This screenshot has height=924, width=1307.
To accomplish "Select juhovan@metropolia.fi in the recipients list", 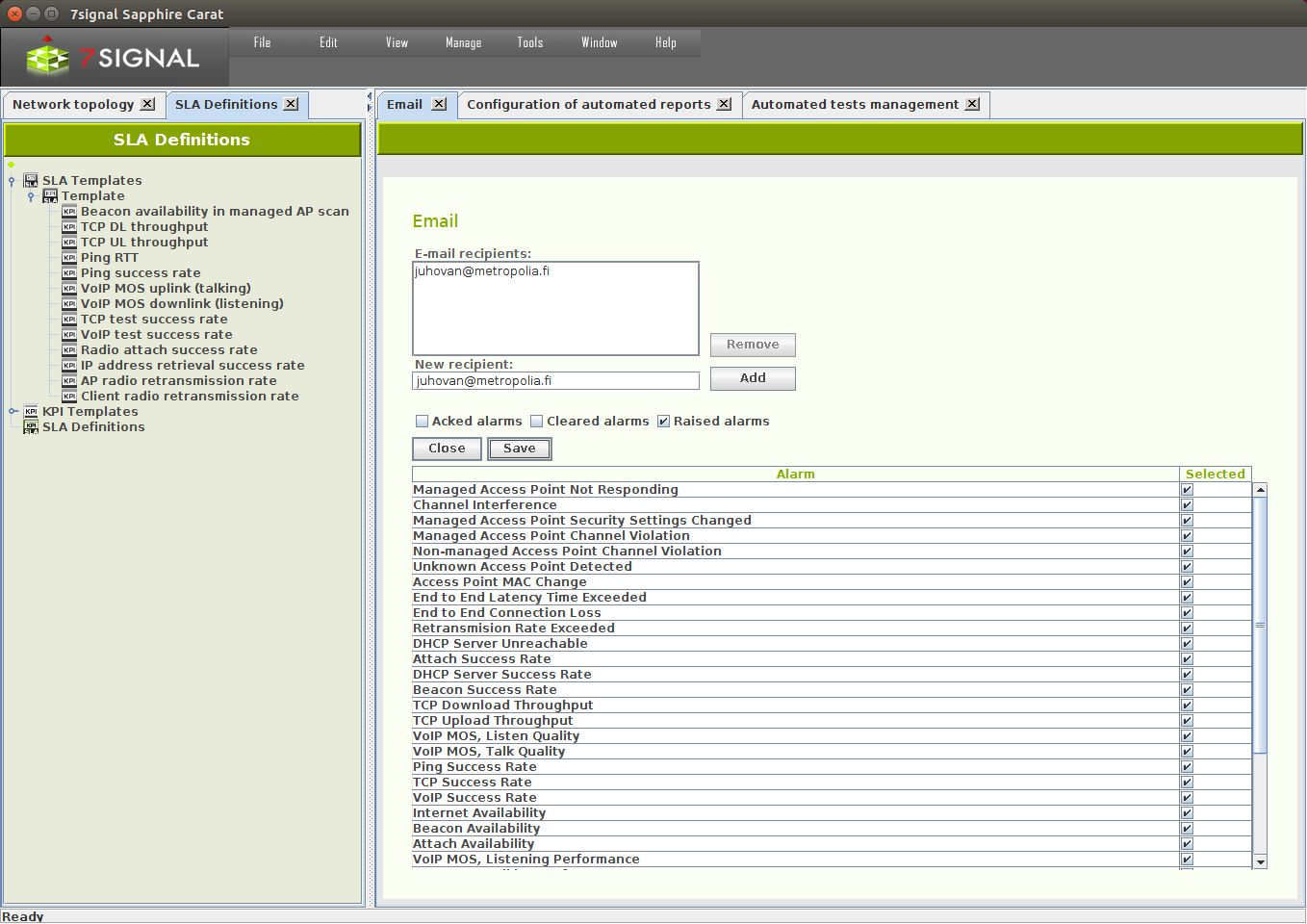I will [482, 271].
